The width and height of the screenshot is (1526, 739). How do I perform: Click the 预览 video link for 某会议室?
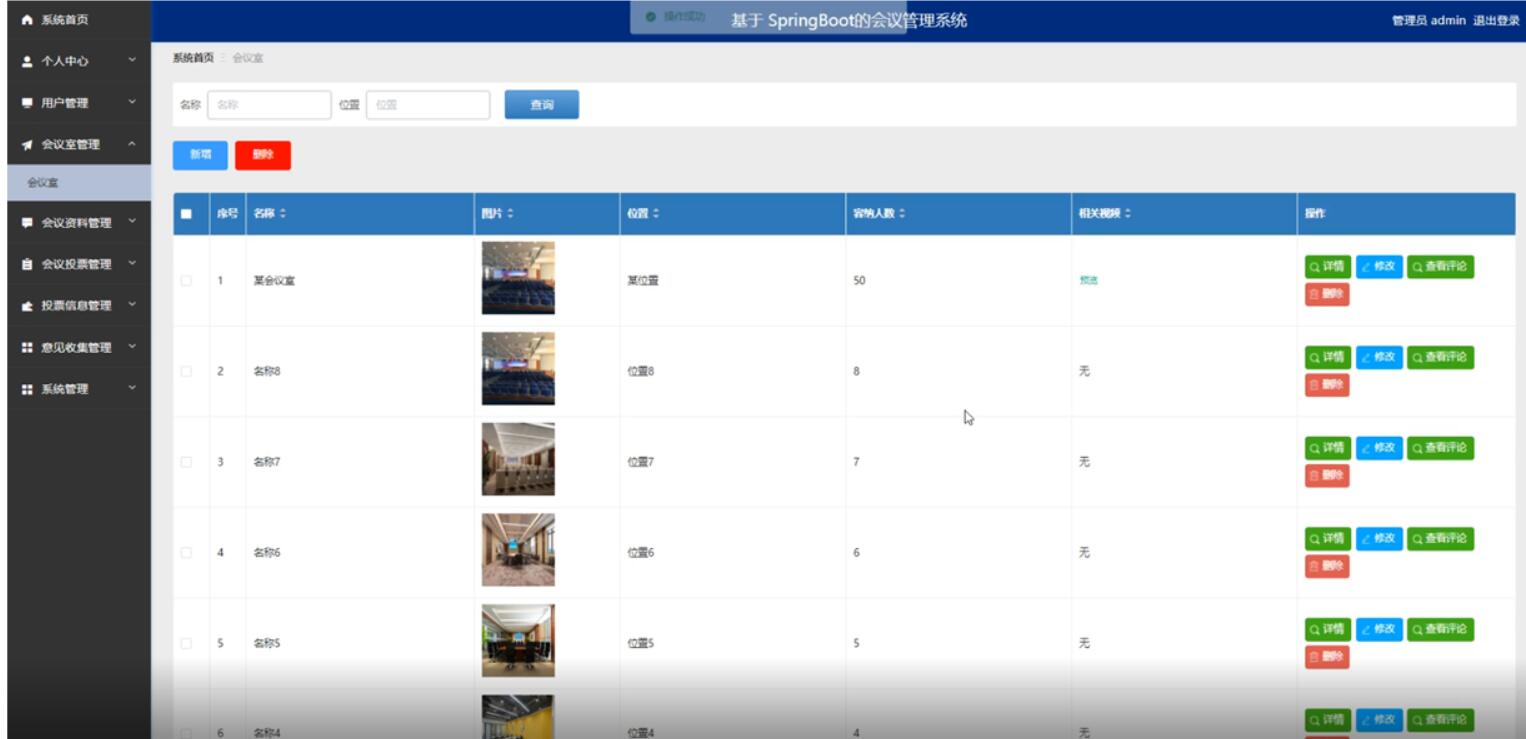(1088, 281)
